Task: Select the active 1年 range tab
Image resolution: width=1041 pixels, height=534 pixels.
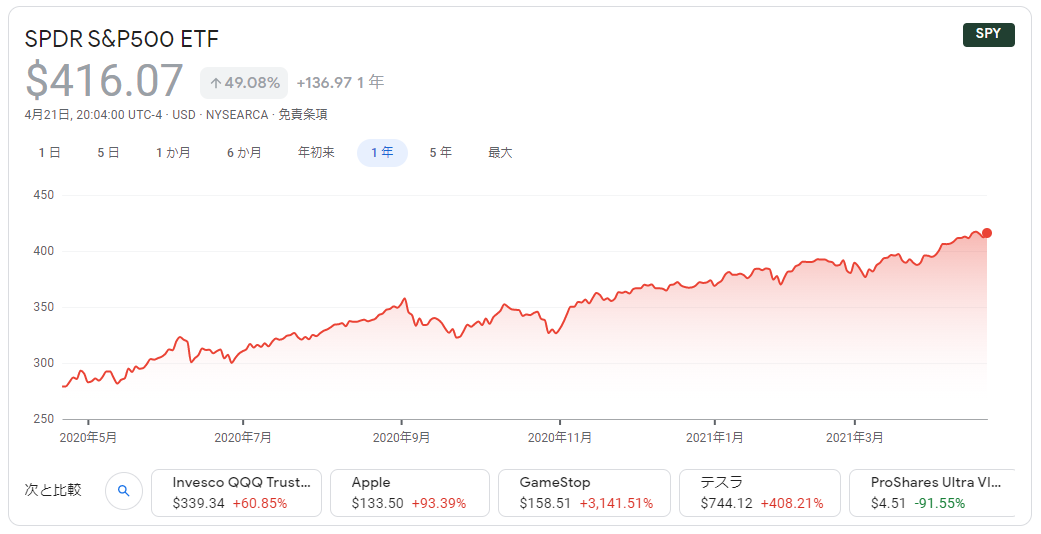Action: [382, 153]
